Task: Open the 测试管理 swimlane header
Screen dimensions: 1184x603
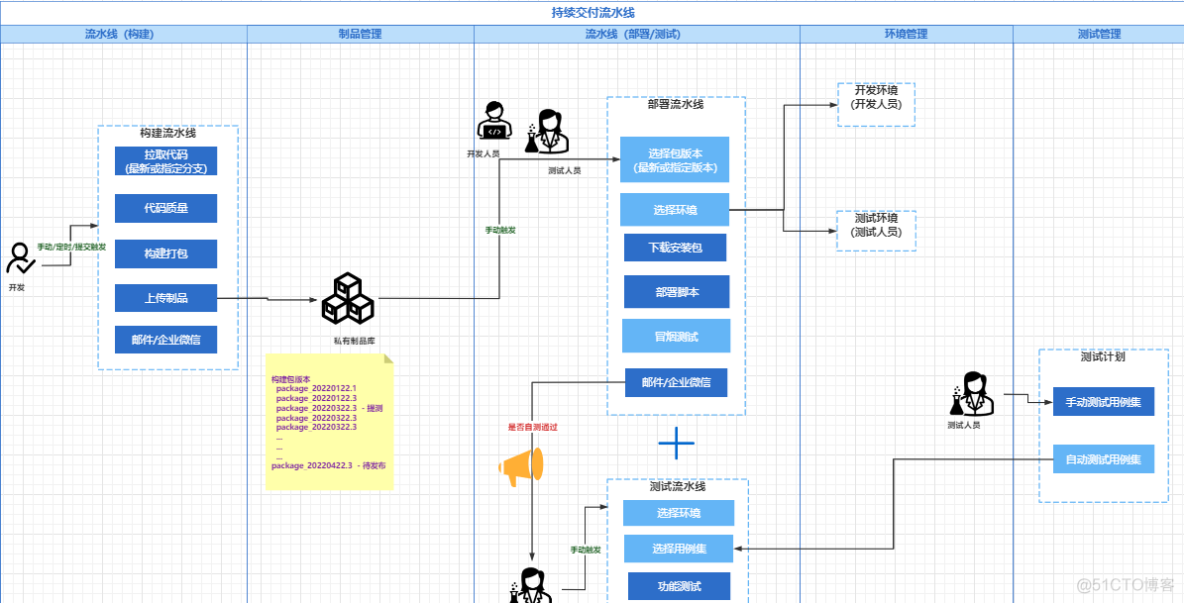Action: 1098,34
